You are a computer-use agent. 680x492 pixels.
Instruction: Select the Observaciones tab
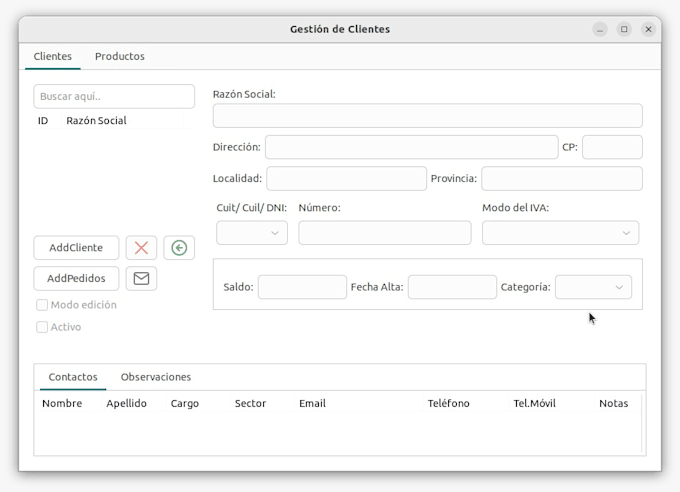click(156, 377)
